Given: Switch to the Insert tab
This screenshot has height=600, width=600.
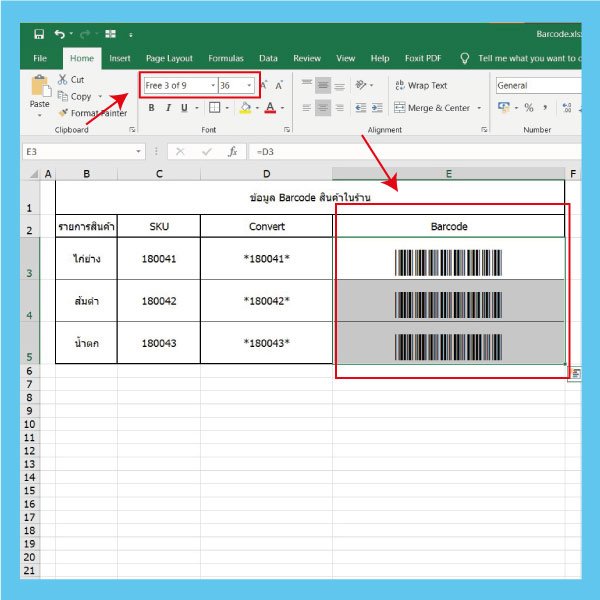Looking at the screenshot, I should [x=120, y=58].
